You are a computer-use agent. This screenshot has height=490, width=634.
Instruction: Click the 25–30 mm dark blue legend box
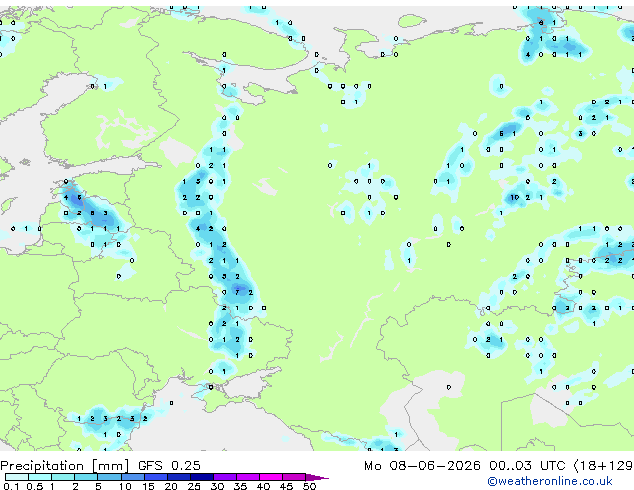[201, 477]
